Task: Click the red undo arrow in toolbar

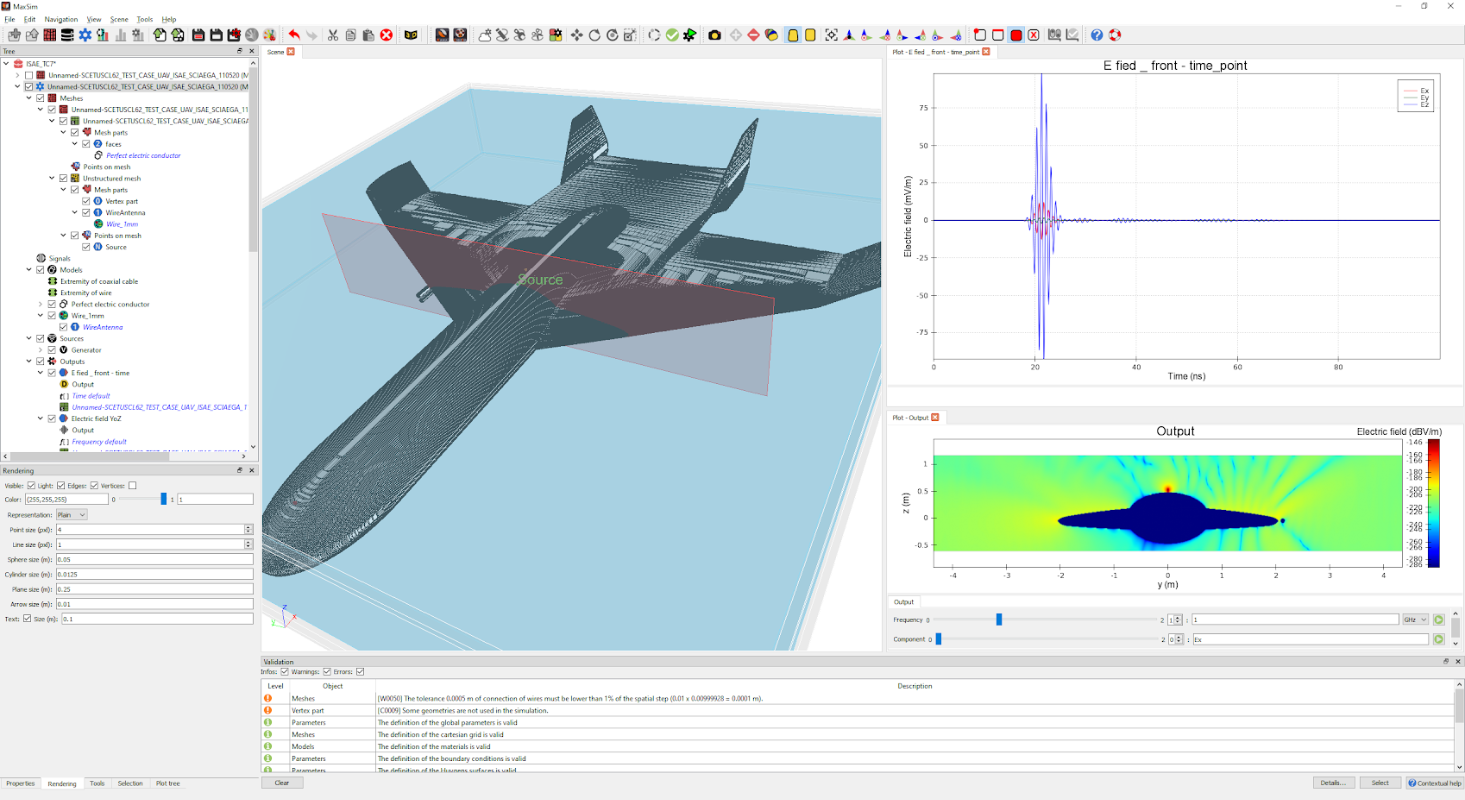Action: click(294, 35)
